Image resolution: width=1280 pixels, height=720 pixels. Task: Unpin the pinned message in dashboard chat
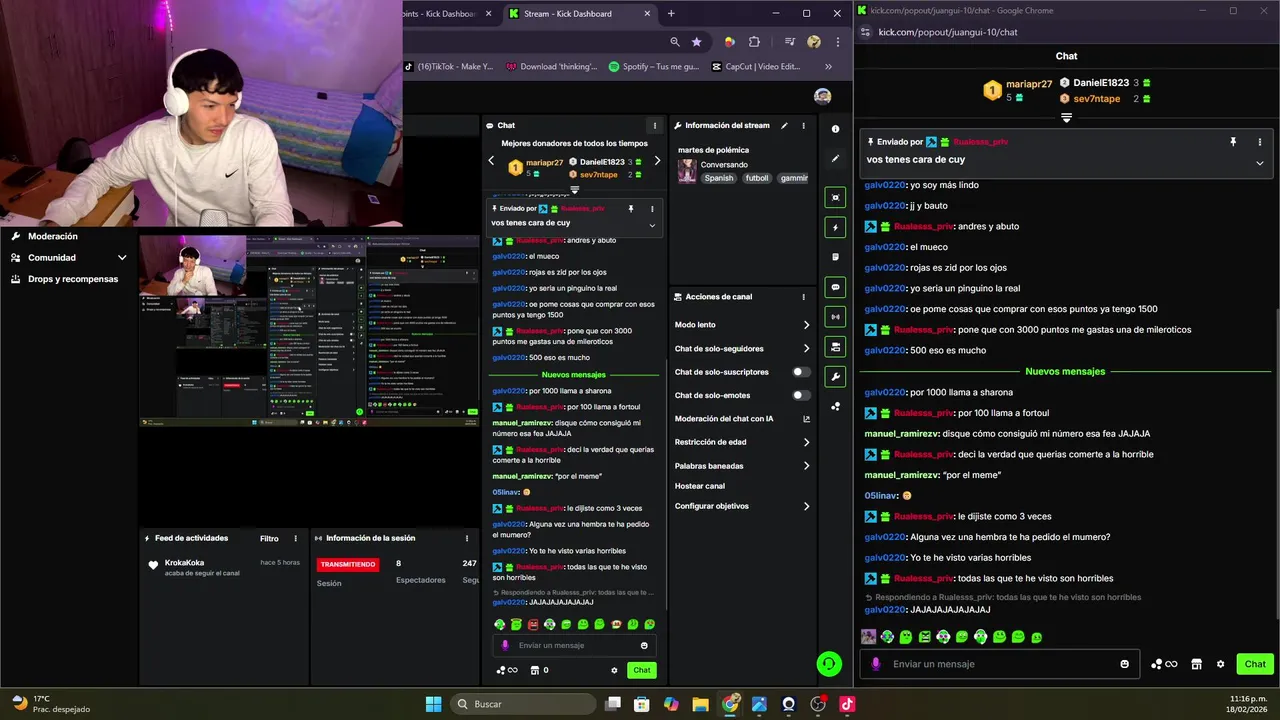pyautogui.click(x=631, y=208)
